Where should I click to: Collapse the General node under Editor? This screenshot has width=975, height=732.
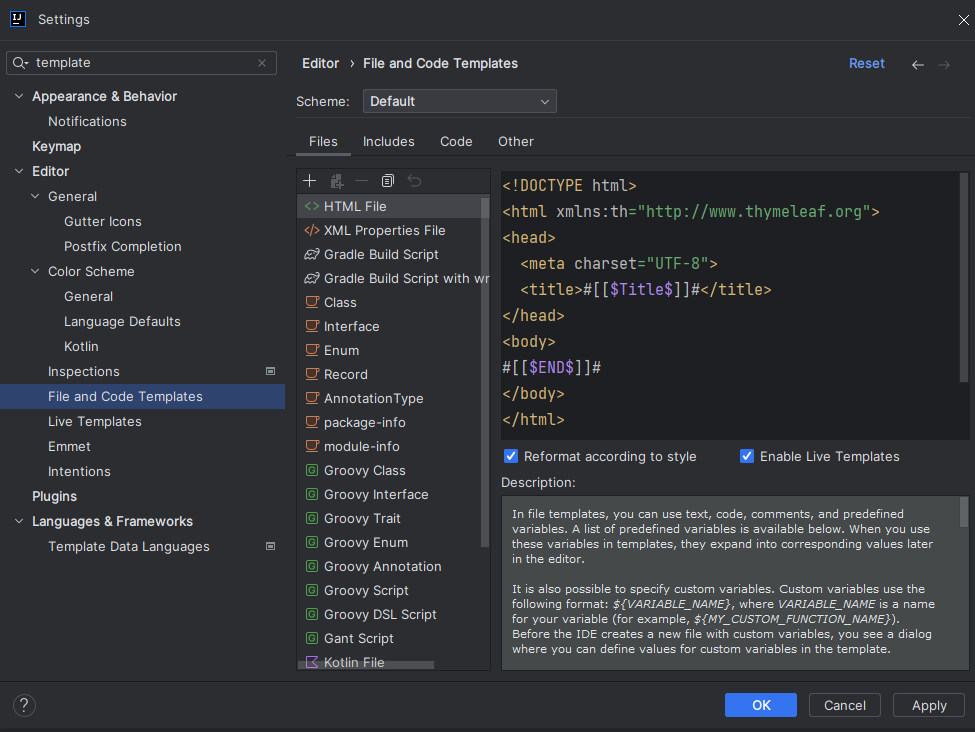click(35, 197)
